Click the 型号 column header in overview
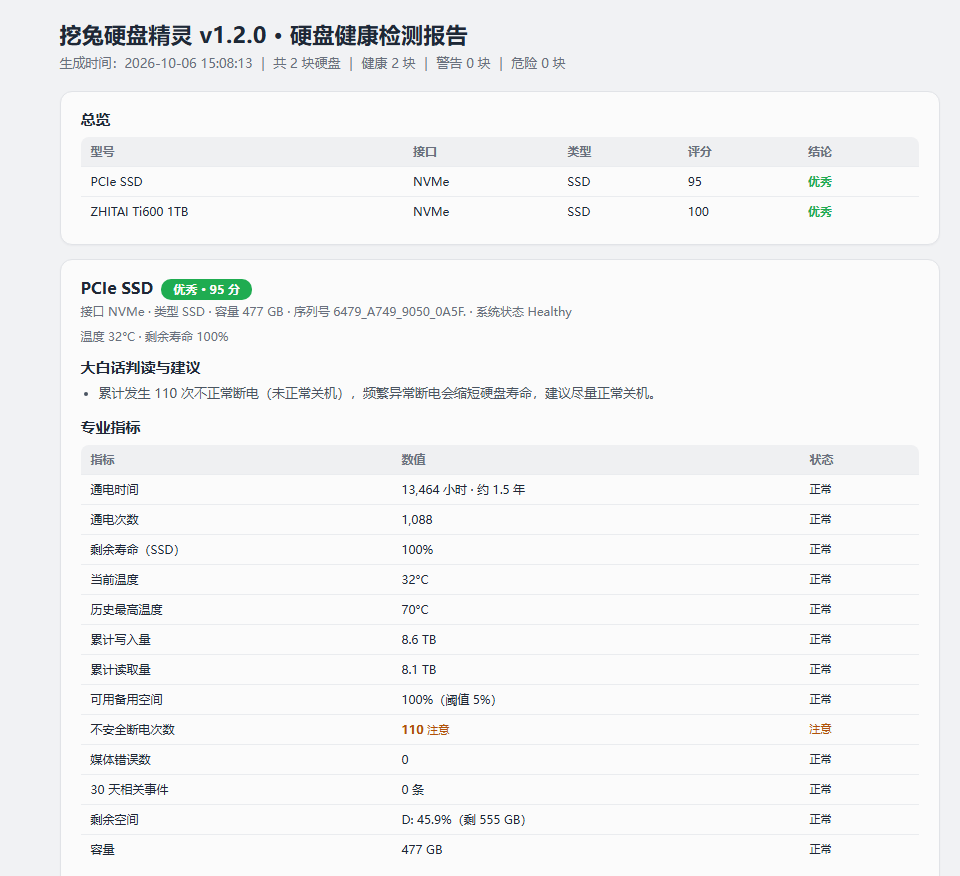Screen dimensions: 960x876 102,152
